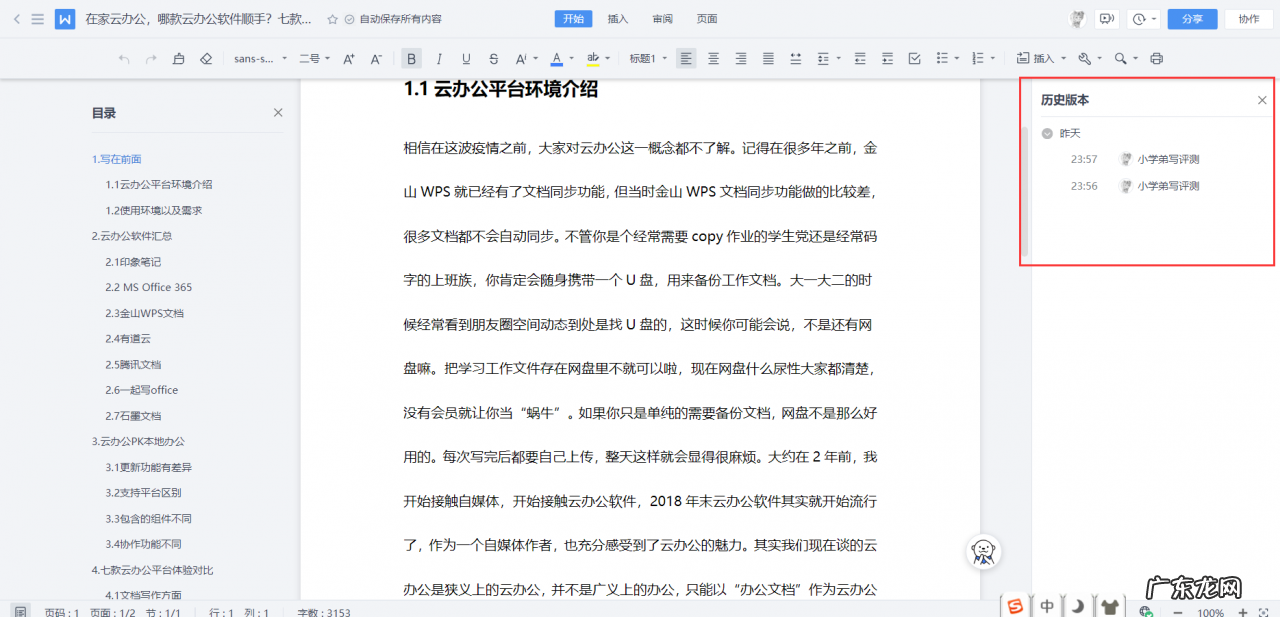Click the print icon
This screenshot has width=1280, height=617.
1155,58
